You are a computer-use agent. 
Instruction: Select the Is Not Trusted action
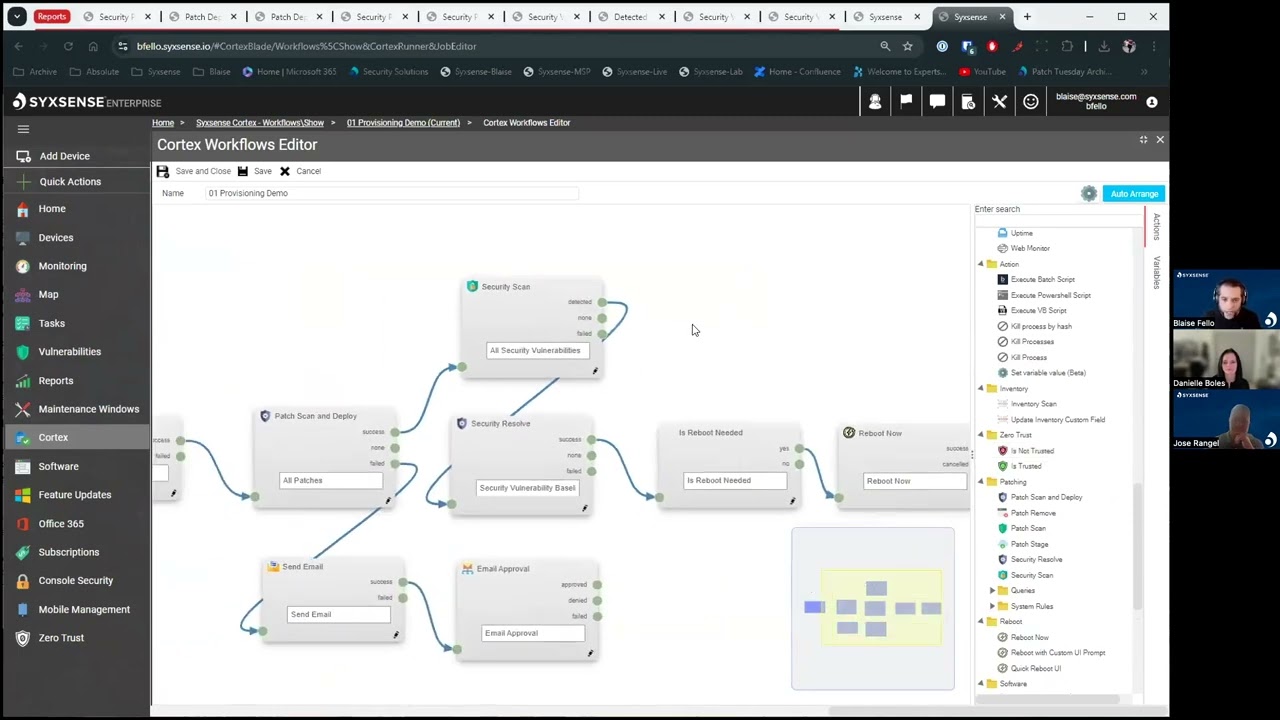point(1033,451)
